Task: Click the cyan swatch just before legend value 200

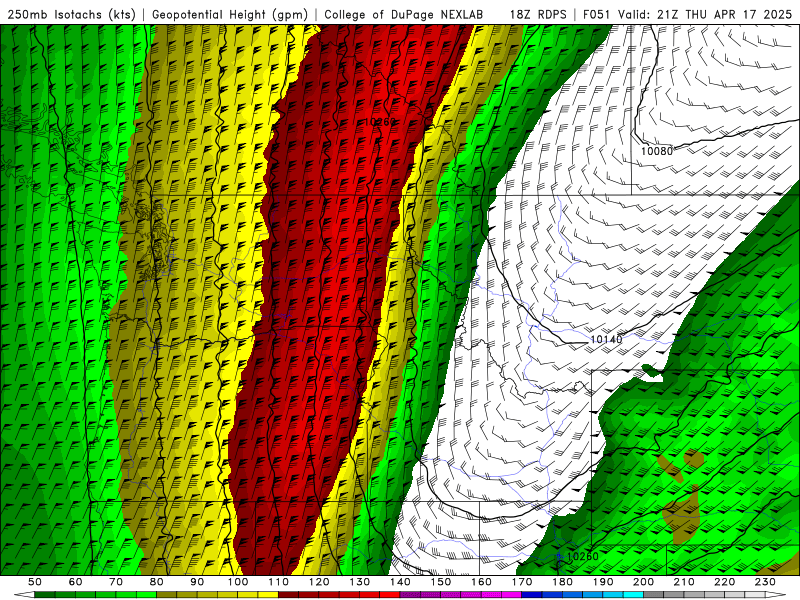Action: point(633,595)
